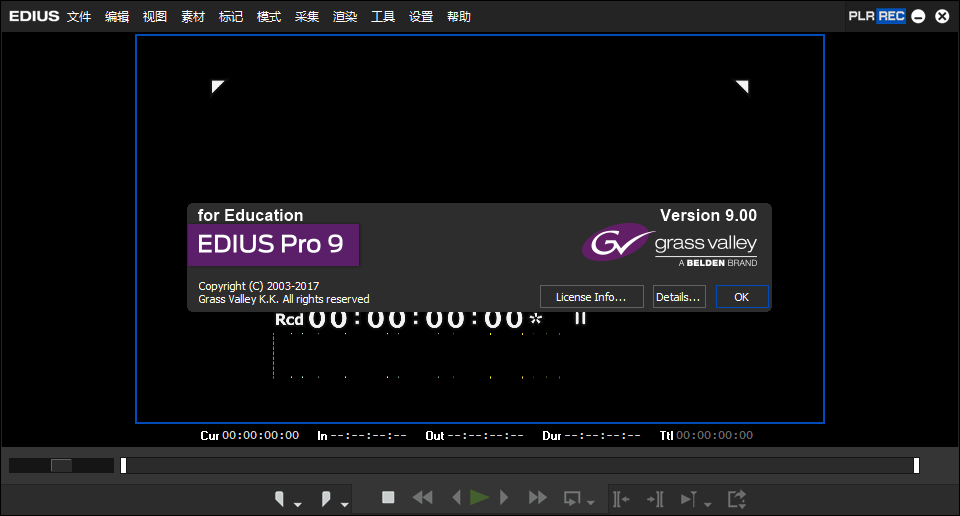Click the loop playback icon

(572, 499)
